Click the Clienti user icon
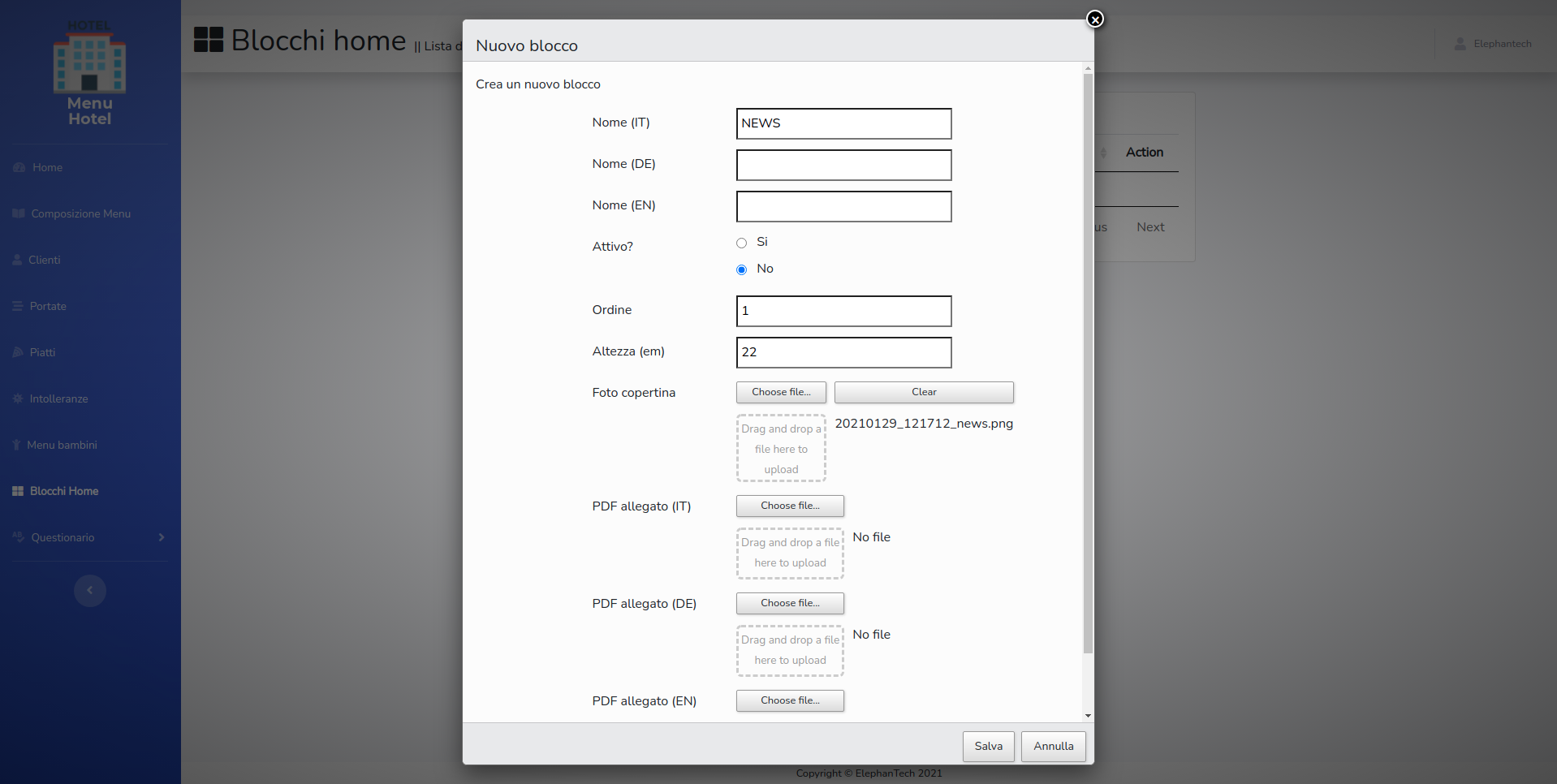Image resolution: width=1557 pixels, height=784 pixels. (x=18, y=261)
